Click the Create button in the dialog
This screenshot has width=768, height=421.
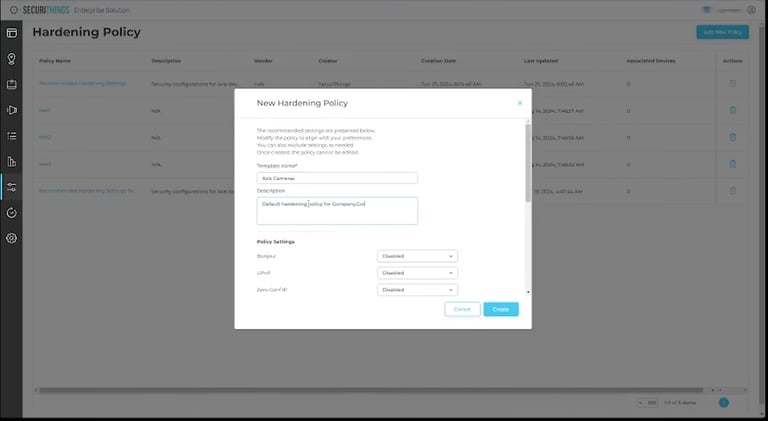tap(501, 309)
